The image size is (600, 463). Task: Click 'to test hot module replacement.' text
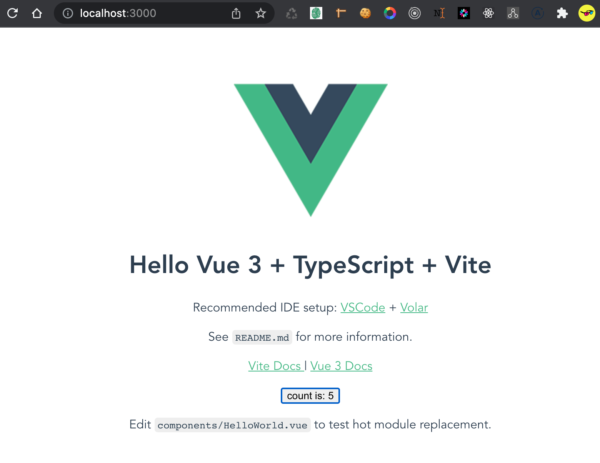403,425
